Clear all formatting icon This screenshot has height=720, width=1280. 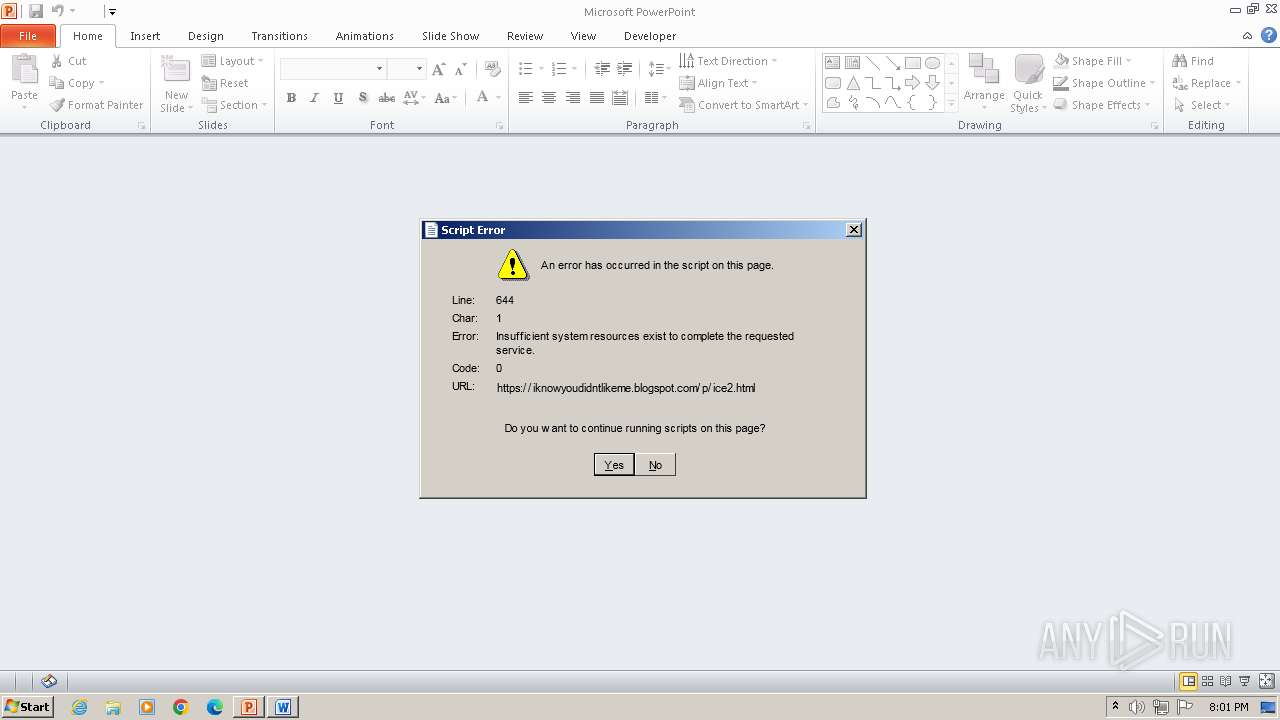tap(492, 69)
